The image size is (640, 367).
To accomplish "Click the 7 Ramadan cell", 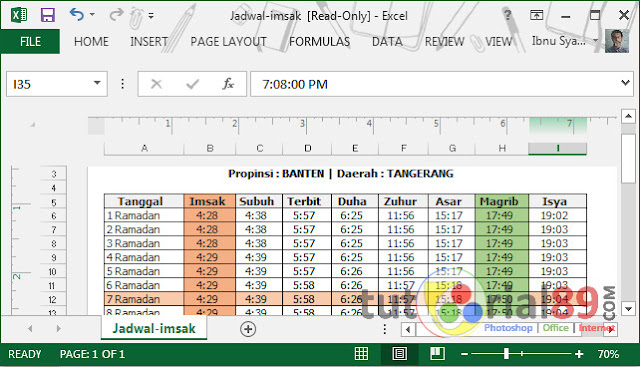I will [144, 299].
